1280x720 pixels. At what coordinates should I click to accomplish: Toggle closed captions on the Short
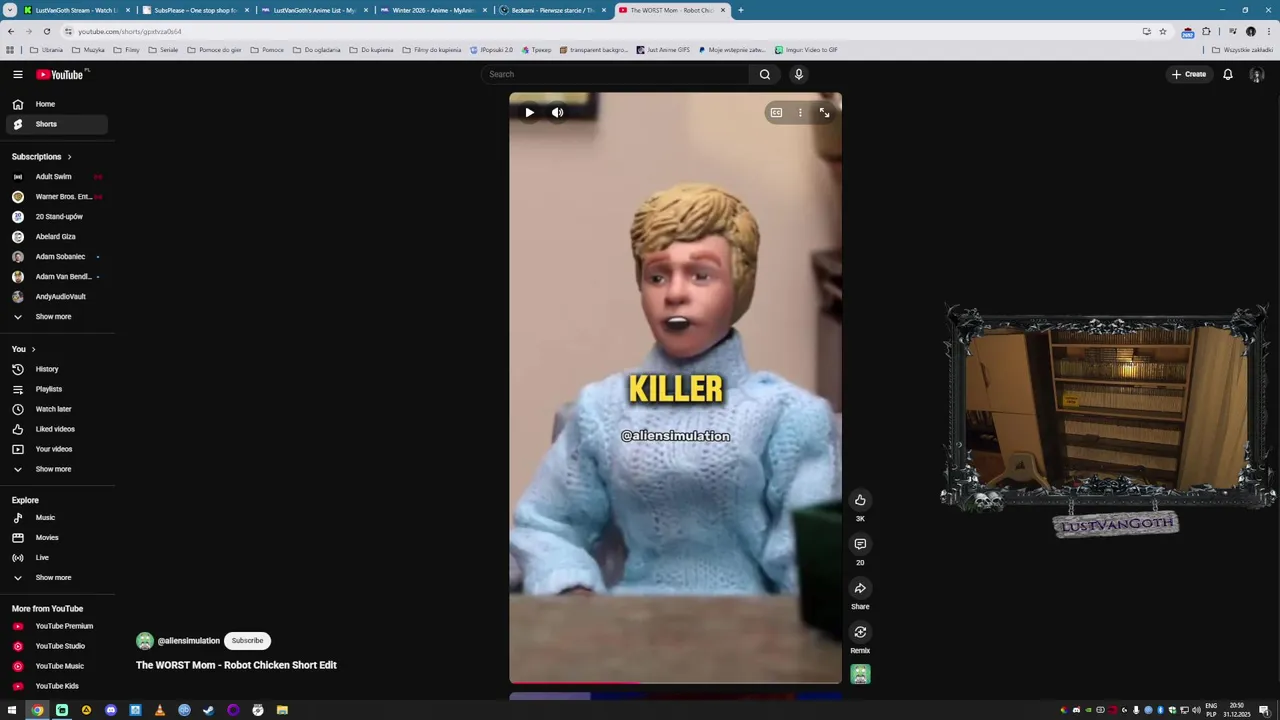pyautogui.click(x=776, y=113)
